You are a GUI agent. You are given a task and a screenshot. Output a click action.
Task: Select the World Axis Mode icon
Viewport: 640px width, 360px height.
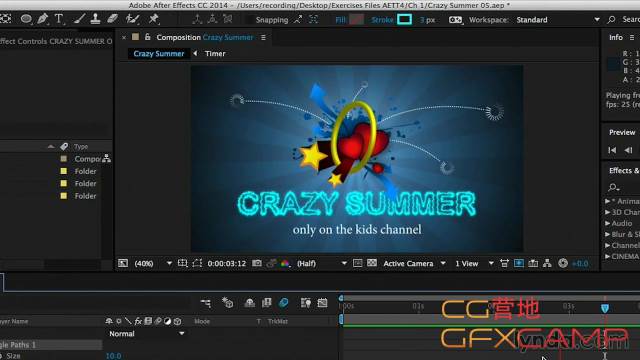(x=212, y=19)
